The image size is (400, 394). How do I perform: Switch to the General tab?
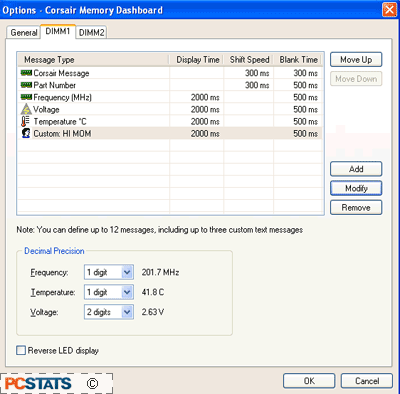[x=24, y=33]
